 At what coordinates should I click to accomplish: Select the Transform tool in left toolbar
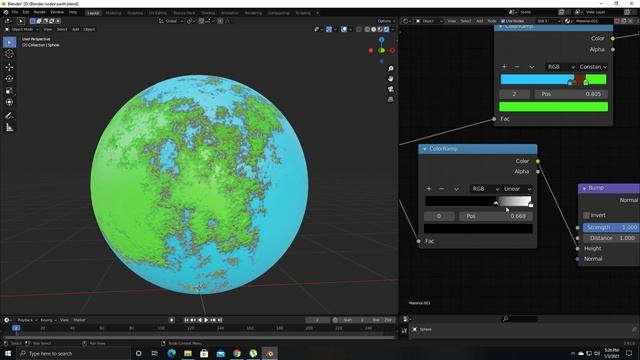point(9,102)
